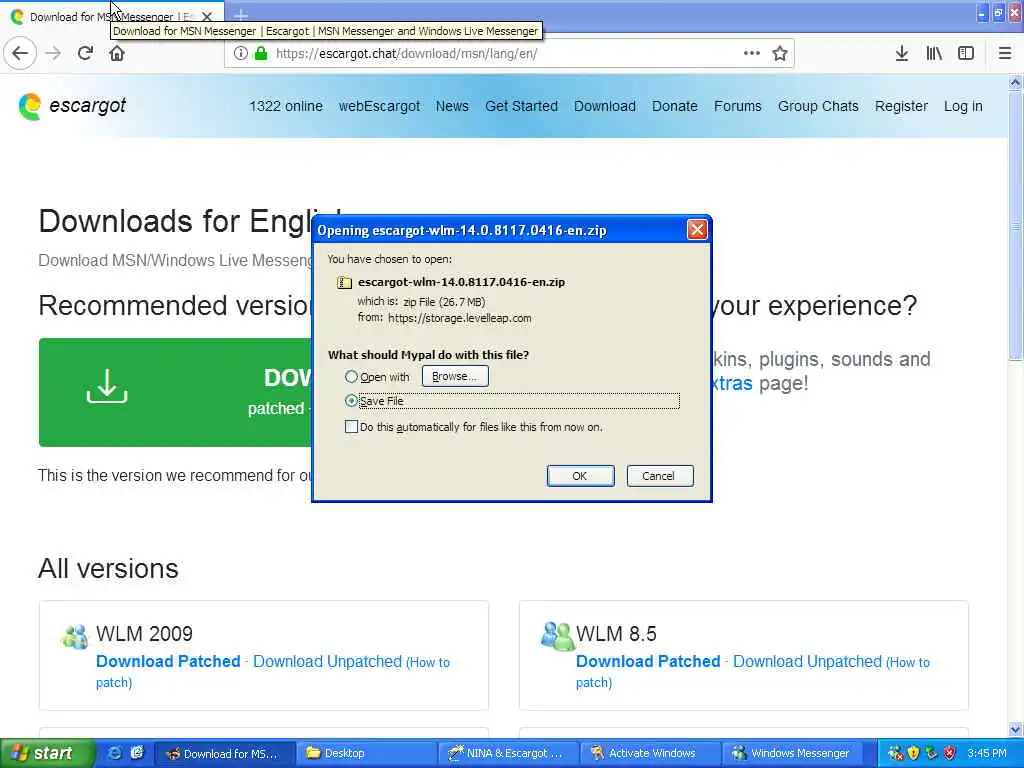
Task: Open the browser home page icon
Action: coord(117,54)
